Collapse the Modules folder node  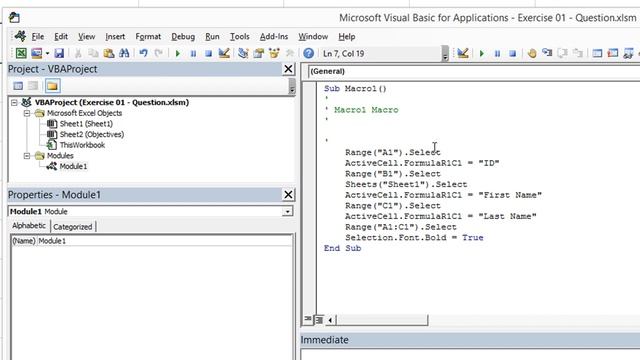coord(27,156)
